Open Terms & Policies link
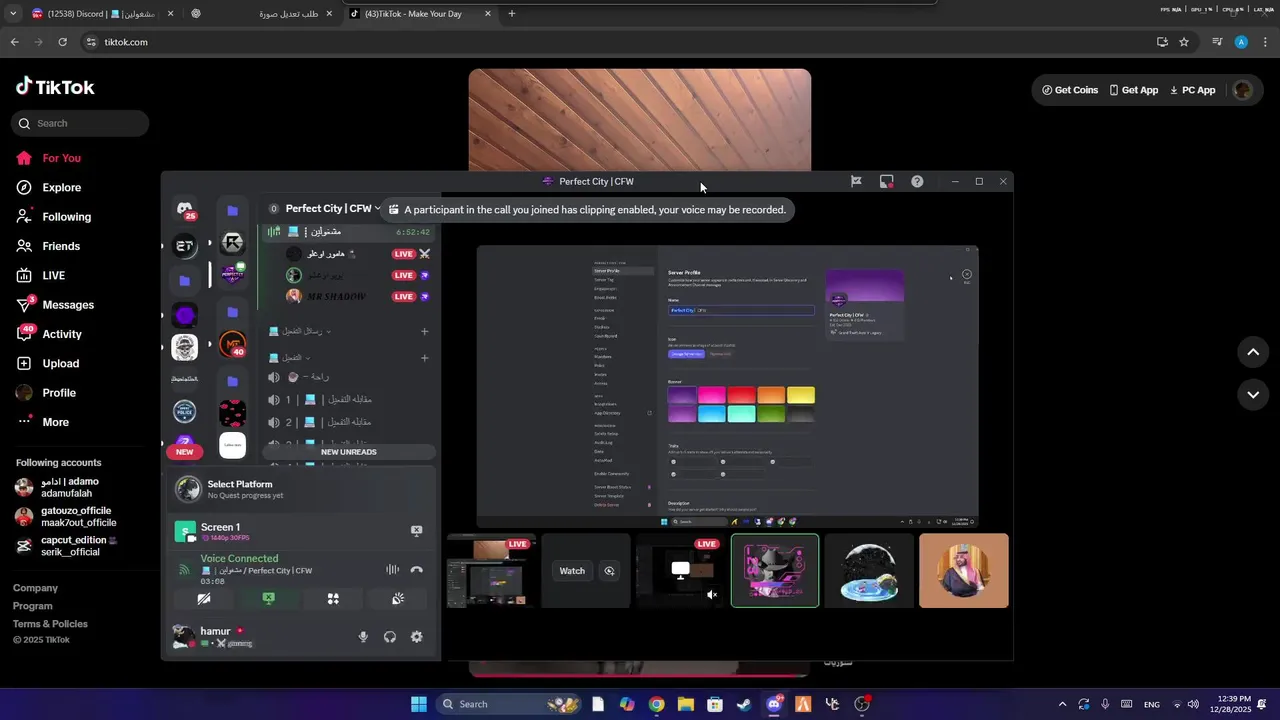Image resolution: width=1280 pixels, height=720 pixels. tap(50, 624)
